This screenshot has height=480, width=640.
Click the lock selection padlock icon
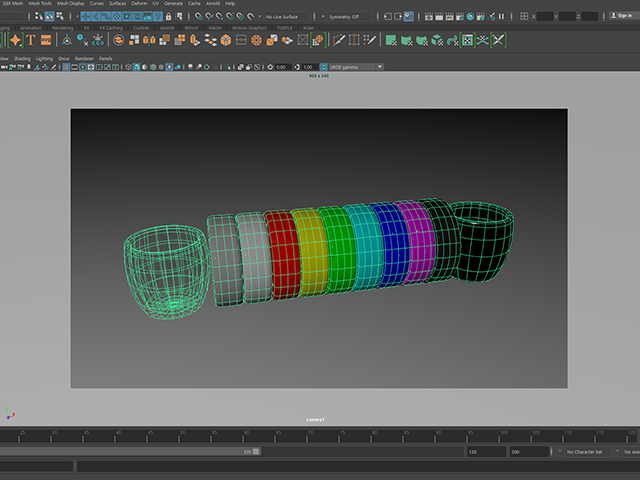168,16
